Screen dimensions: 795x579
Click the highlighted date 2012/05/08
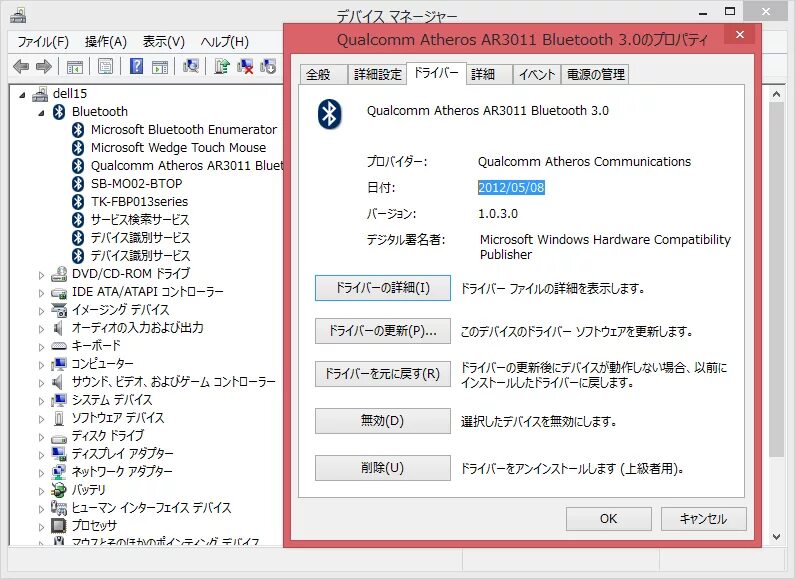coord(511,188)
